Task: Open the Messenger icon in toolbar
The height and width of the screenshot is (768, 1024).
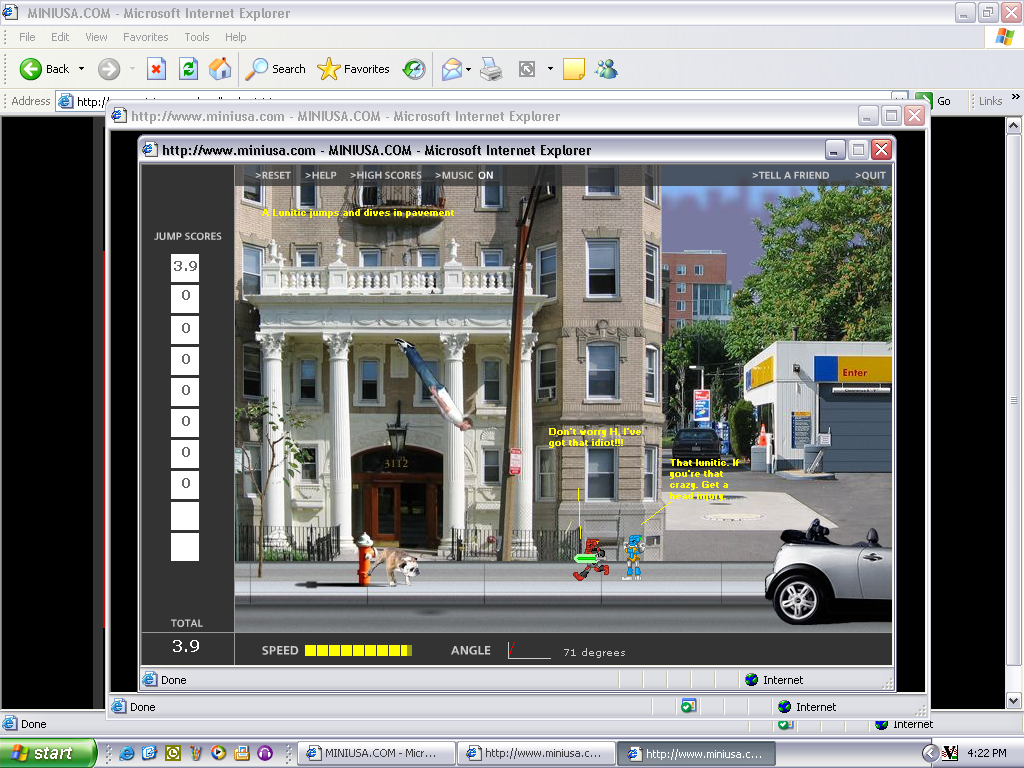Action: [605, 69]
